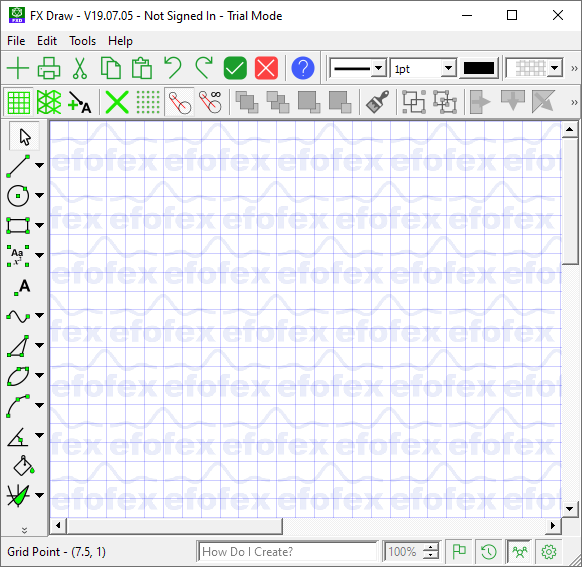Select the freehand curve tool

18,316
